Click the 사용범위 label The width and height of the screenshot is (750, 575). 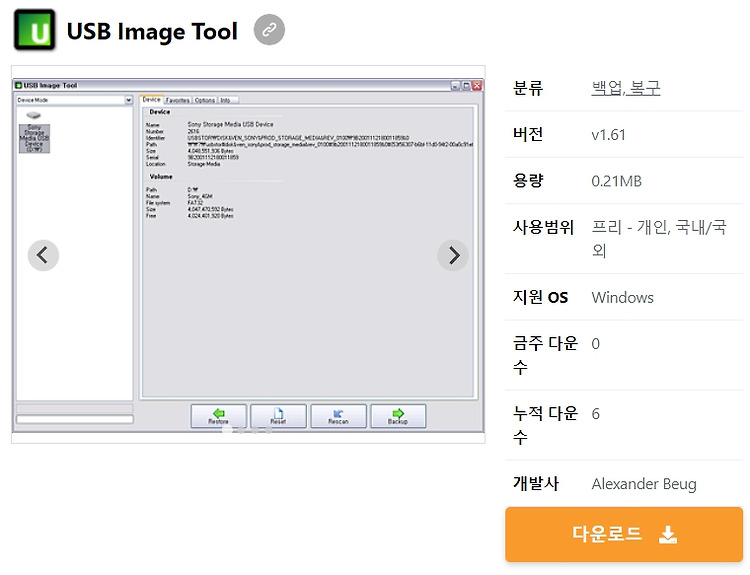(543, 227)
